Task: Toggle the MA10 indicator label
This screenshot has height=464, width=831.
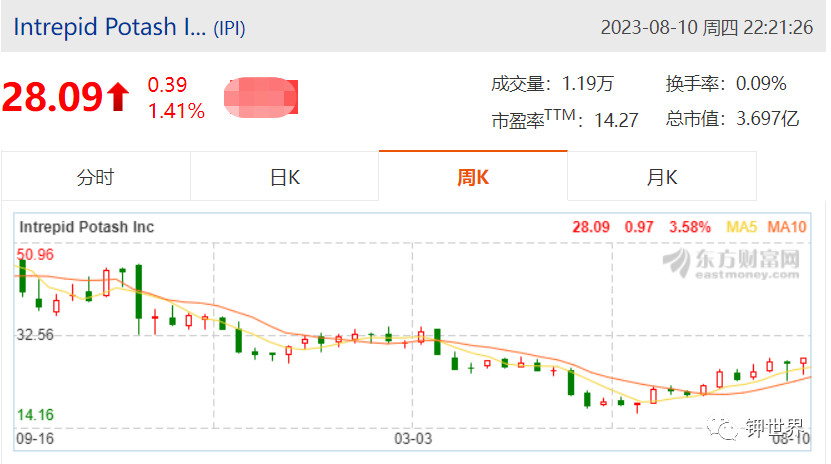Action: pos(787,227)
